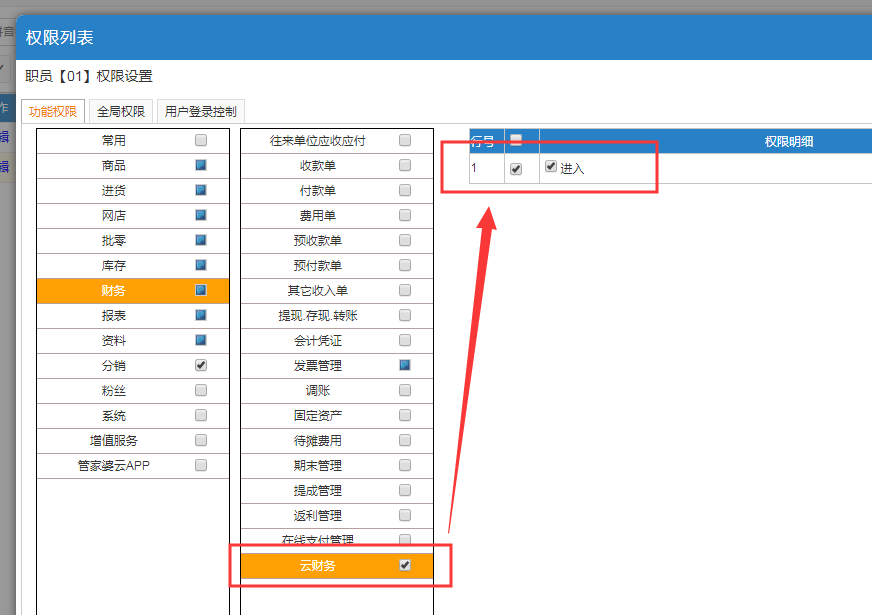
Task: Select the 发票管理 function row
Action: [337, 366]
